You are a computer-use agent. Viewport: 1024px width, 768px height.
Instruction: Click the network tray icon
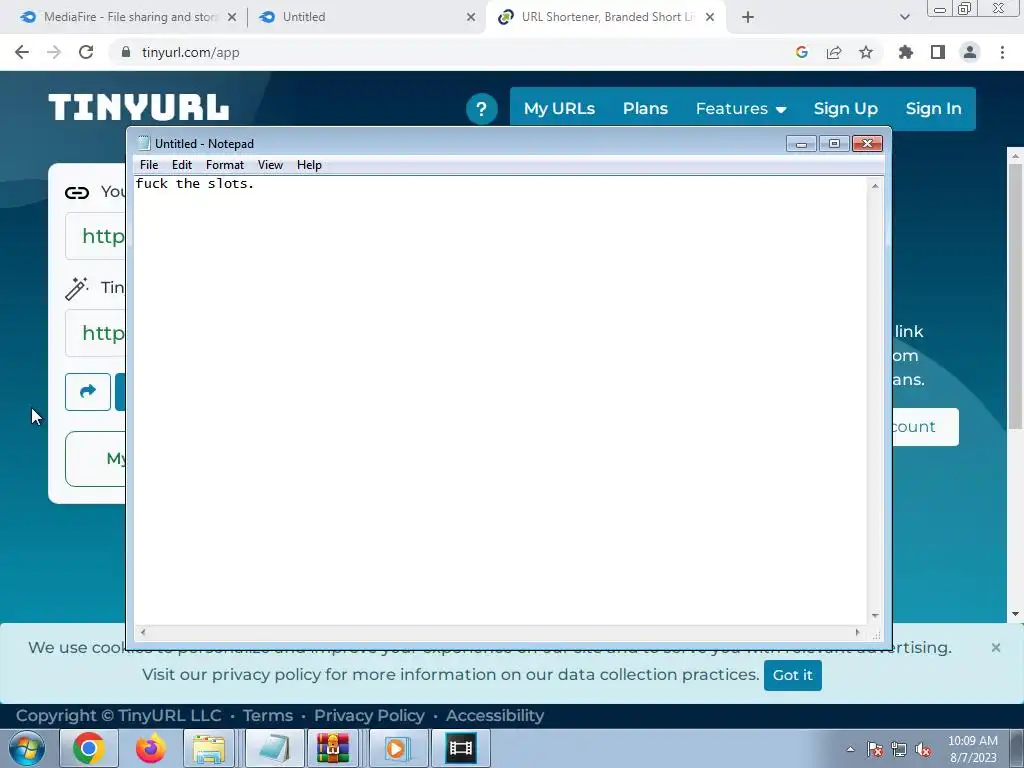899,749
